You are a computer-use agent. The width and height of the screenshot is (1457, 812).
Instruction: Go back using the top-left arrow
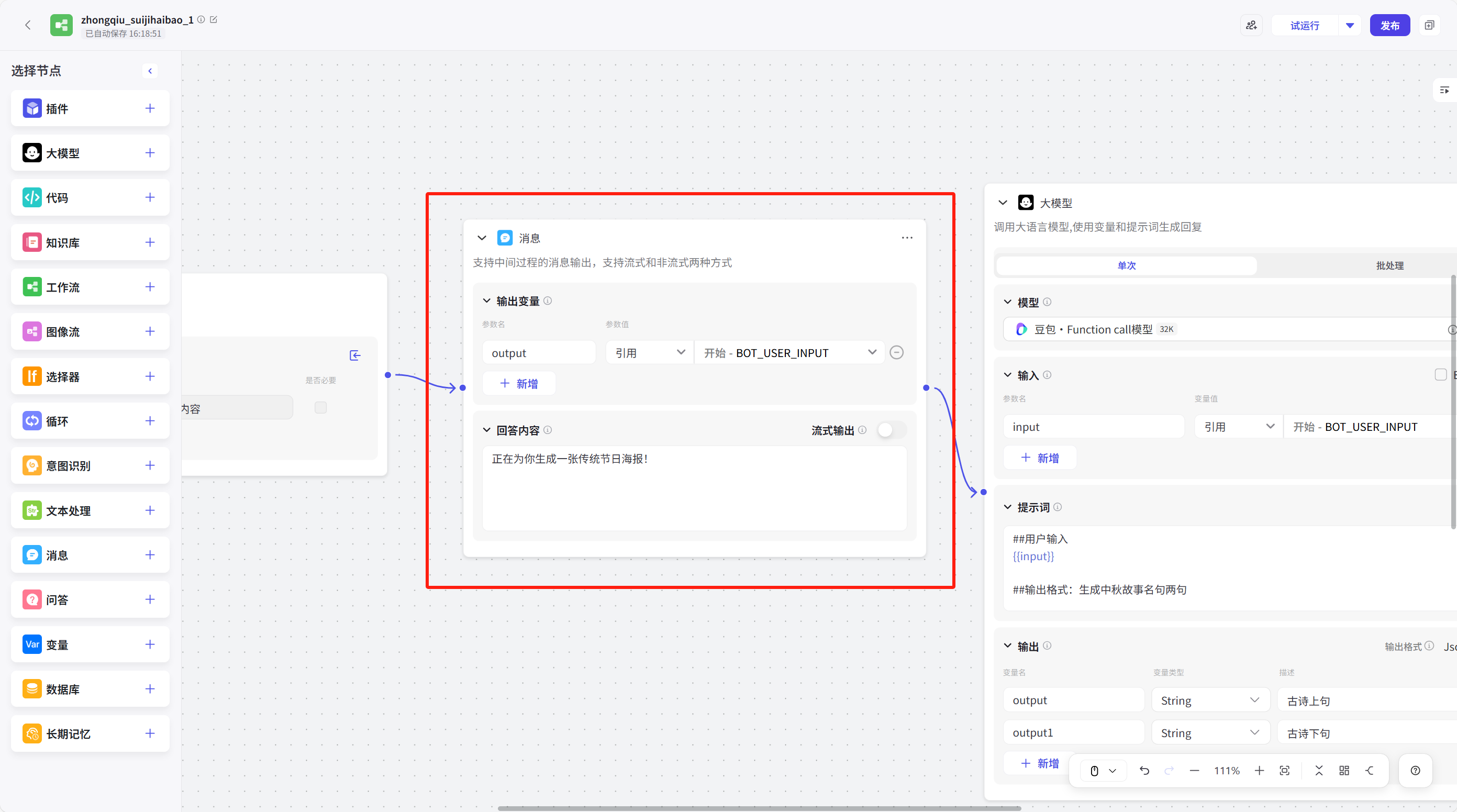pos(28,25)
